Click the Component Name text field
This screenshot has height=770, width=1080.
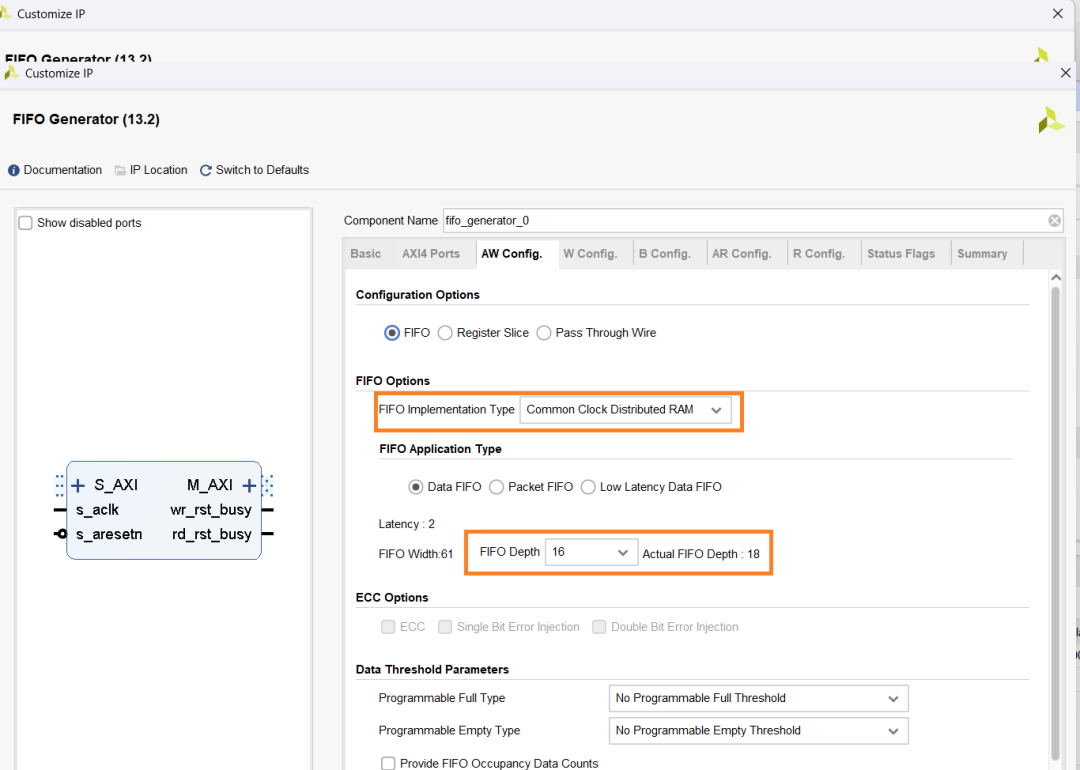pyautogui.click(x=740, y=221)
